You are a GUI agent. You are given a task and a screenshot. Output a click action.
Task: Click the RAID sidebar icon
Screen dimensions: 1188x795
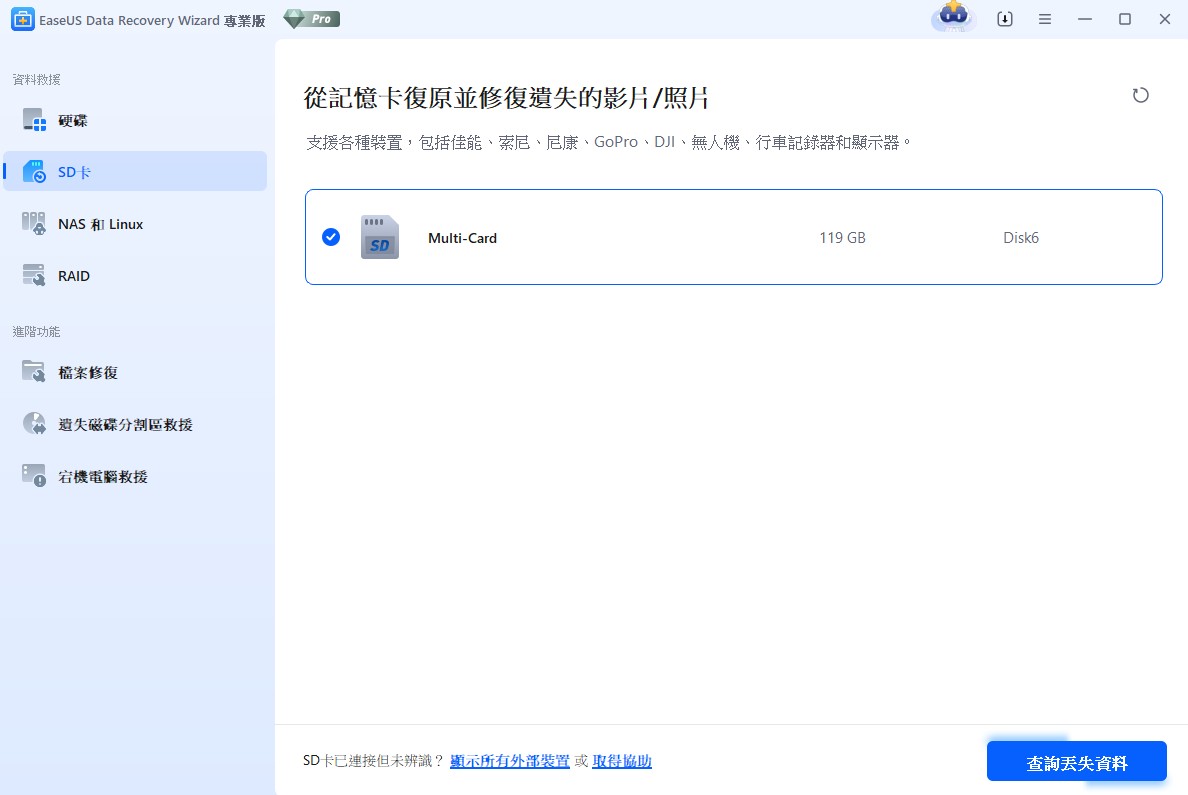(x=34, y=275)
